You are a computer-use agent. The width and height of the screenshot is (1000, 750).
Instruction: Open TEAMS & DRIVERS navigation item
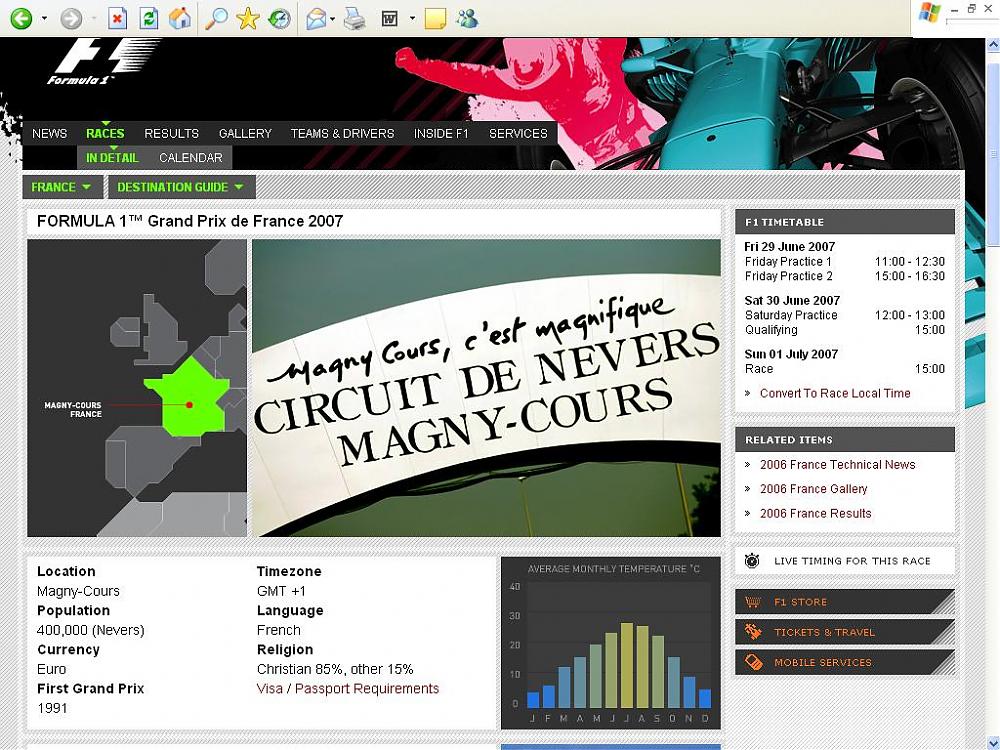point(342,133)
